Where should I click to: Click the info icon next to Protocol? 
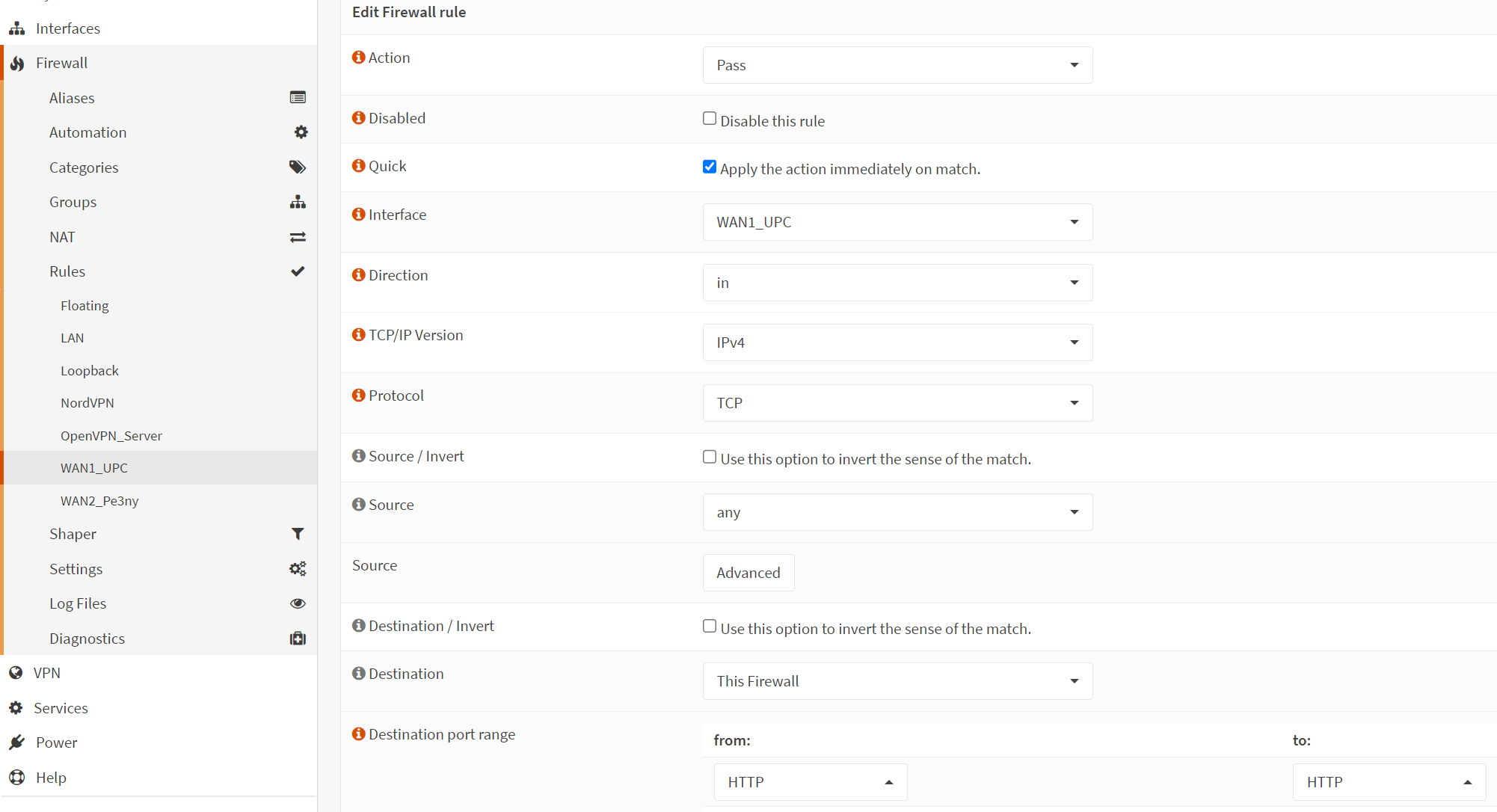[358, 396]
